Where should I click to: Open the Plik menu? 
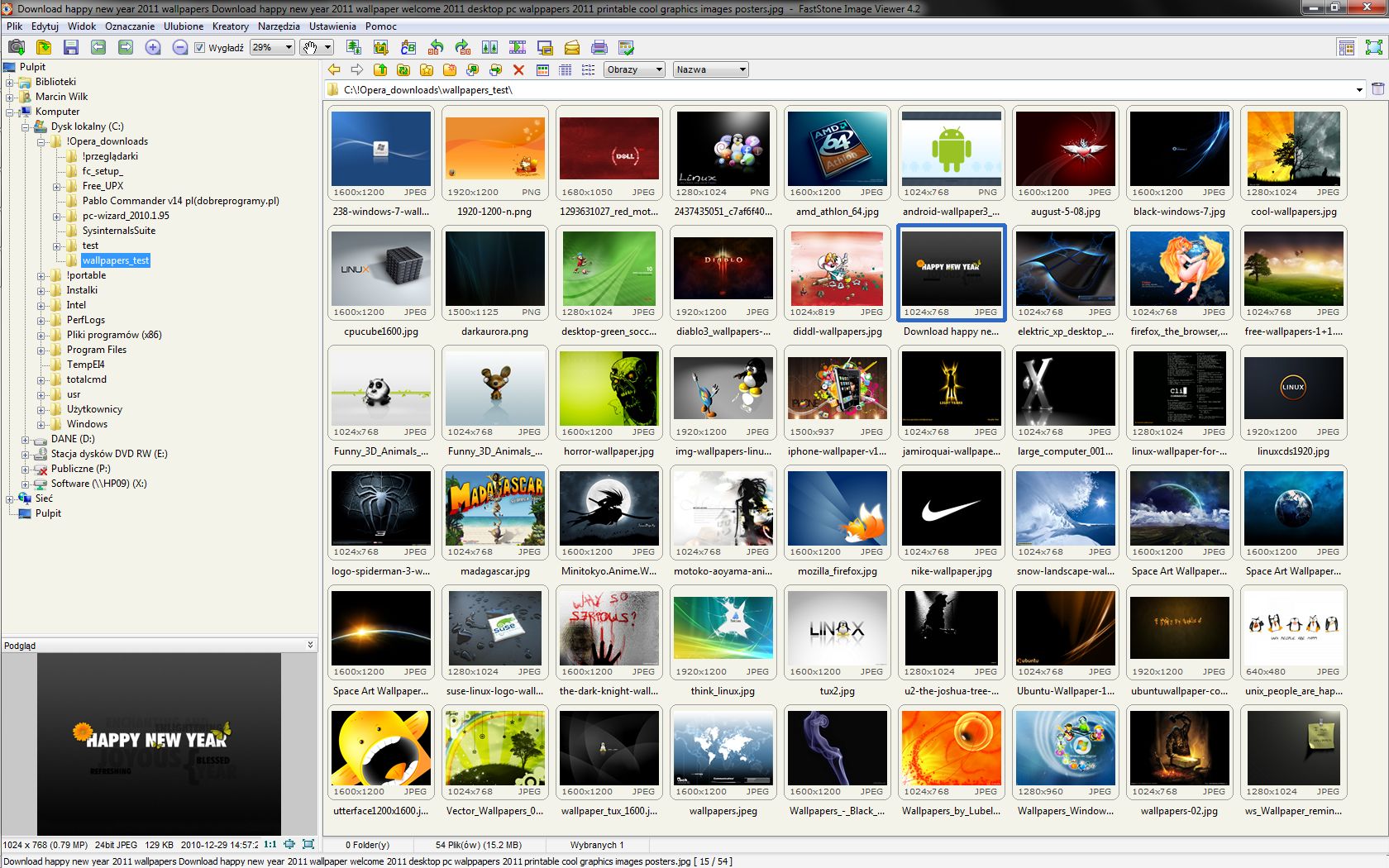click(x=14, y=26)
